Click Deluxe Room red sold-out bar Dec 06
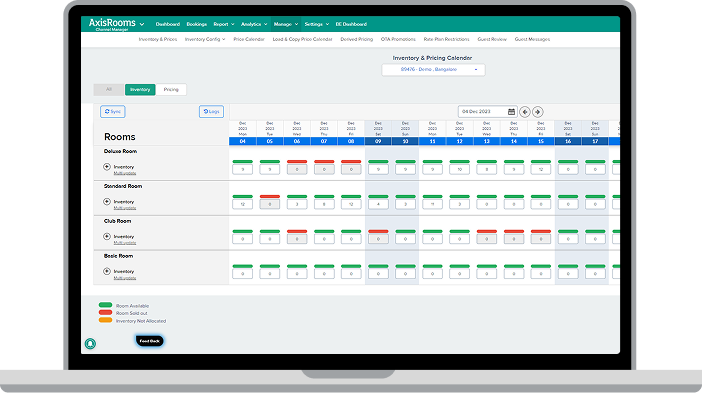 [x=297, y=162]
